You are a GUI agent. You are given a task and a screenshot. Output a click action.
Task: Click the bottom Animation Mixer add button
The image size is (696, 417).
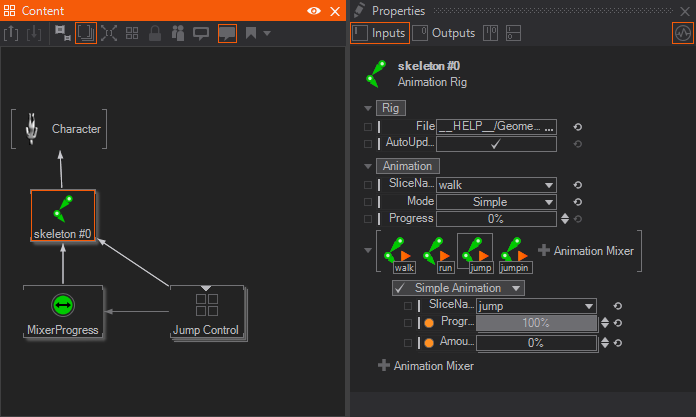(x=425, y=366)
